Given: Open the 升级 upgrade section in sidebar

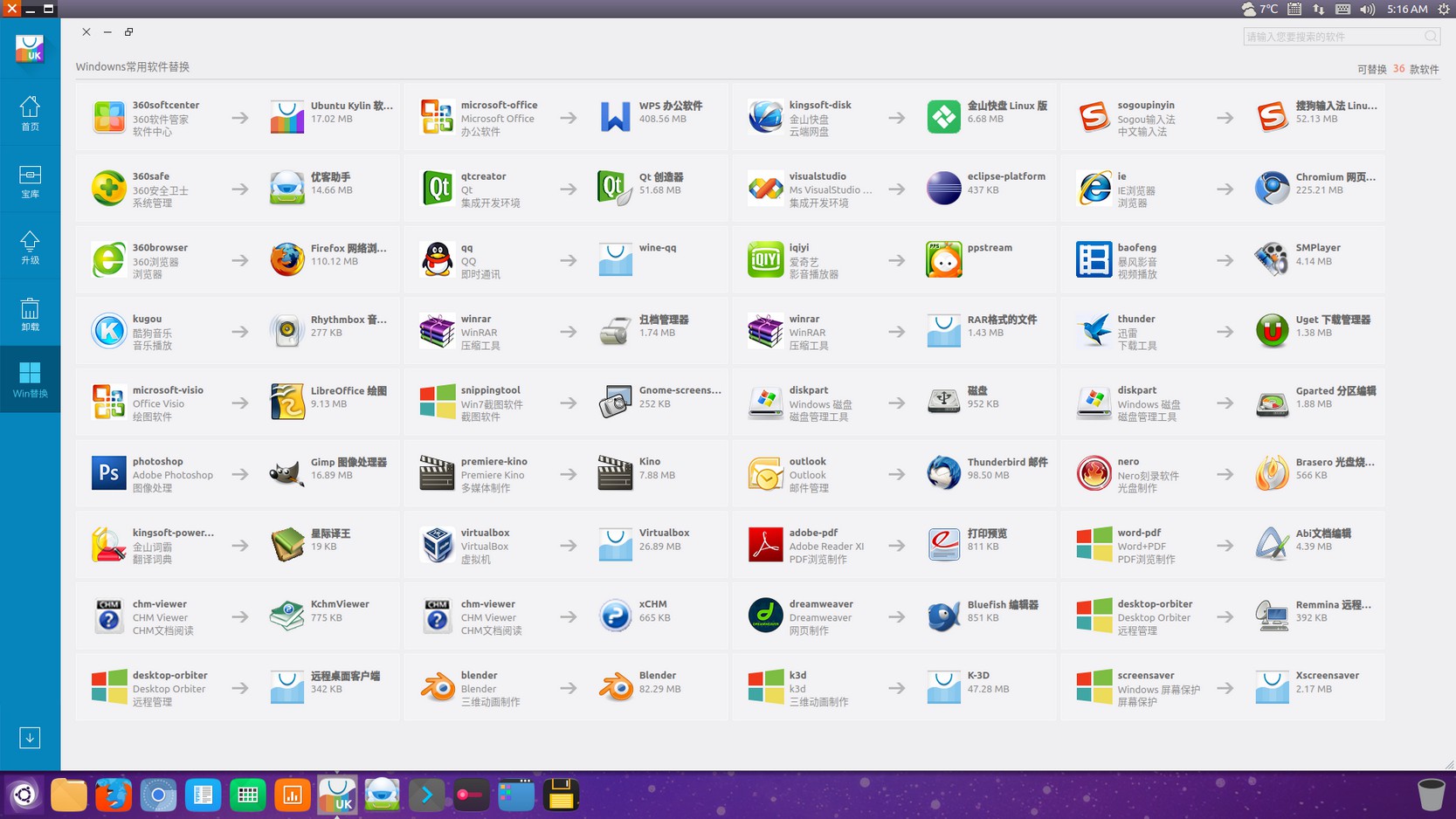Looking at the screenshot, I should pos(30,247).
